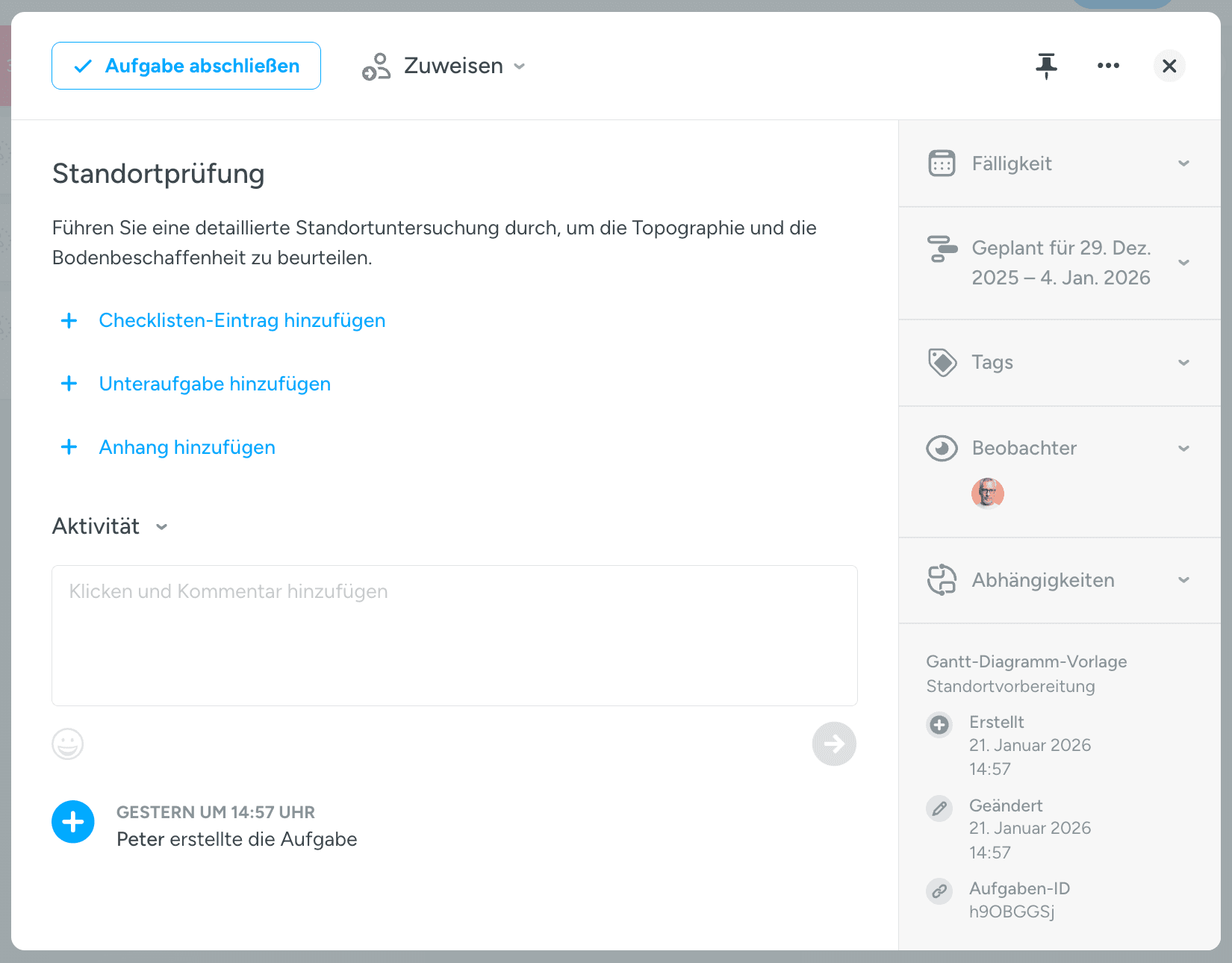Click Checklisten-Eintrag hinzufügen link

(x=242, y=320)
